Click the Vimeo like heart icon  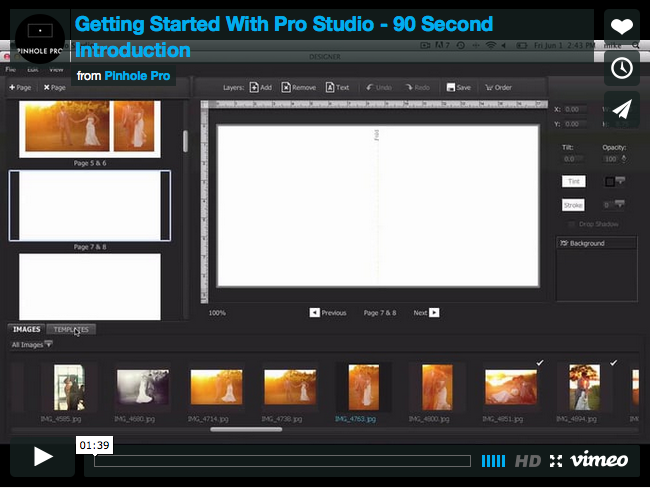621,27
